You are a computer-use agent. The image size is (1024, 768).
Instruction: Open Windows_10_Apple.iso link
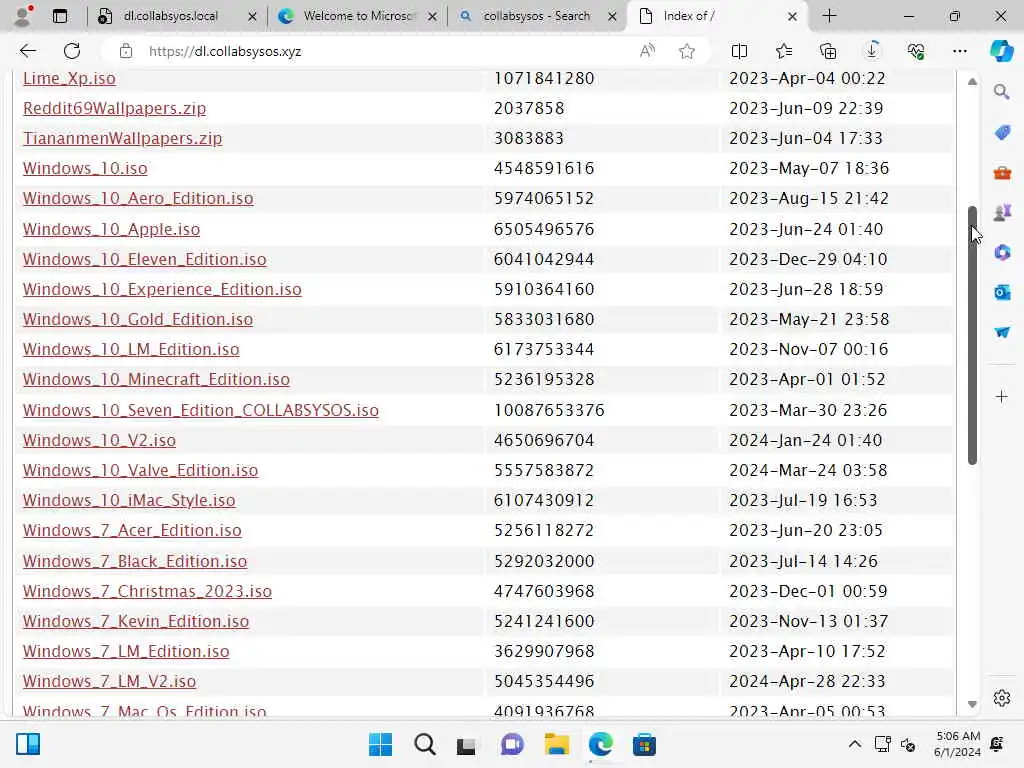[x=111, y=229]
